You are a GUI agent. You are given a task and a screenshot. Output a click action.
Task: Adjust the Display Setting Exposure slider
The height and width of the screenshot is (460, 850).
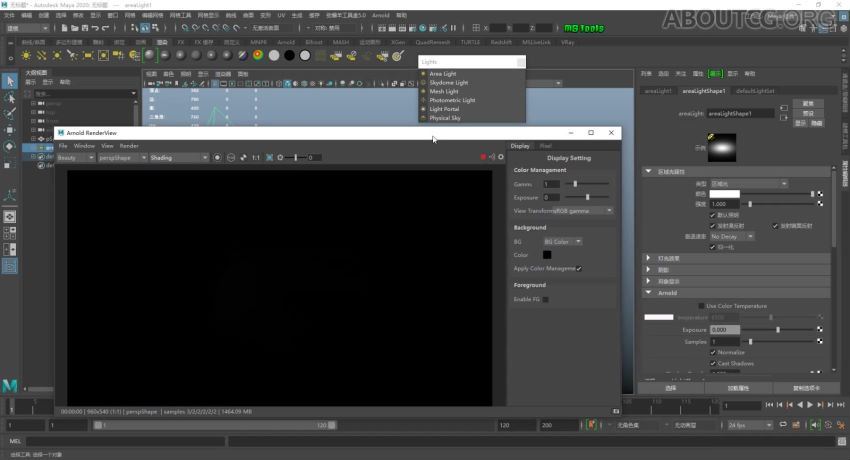pos(587,198)
